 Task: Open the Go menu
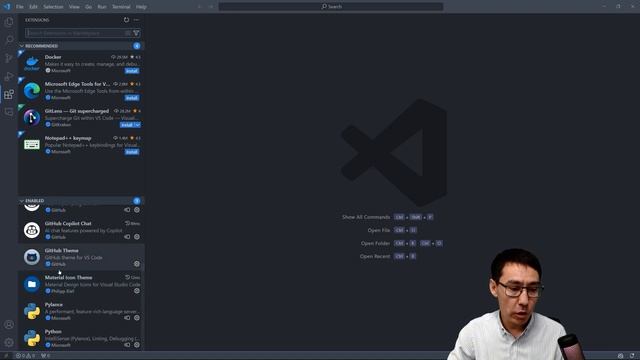(89, 7)
